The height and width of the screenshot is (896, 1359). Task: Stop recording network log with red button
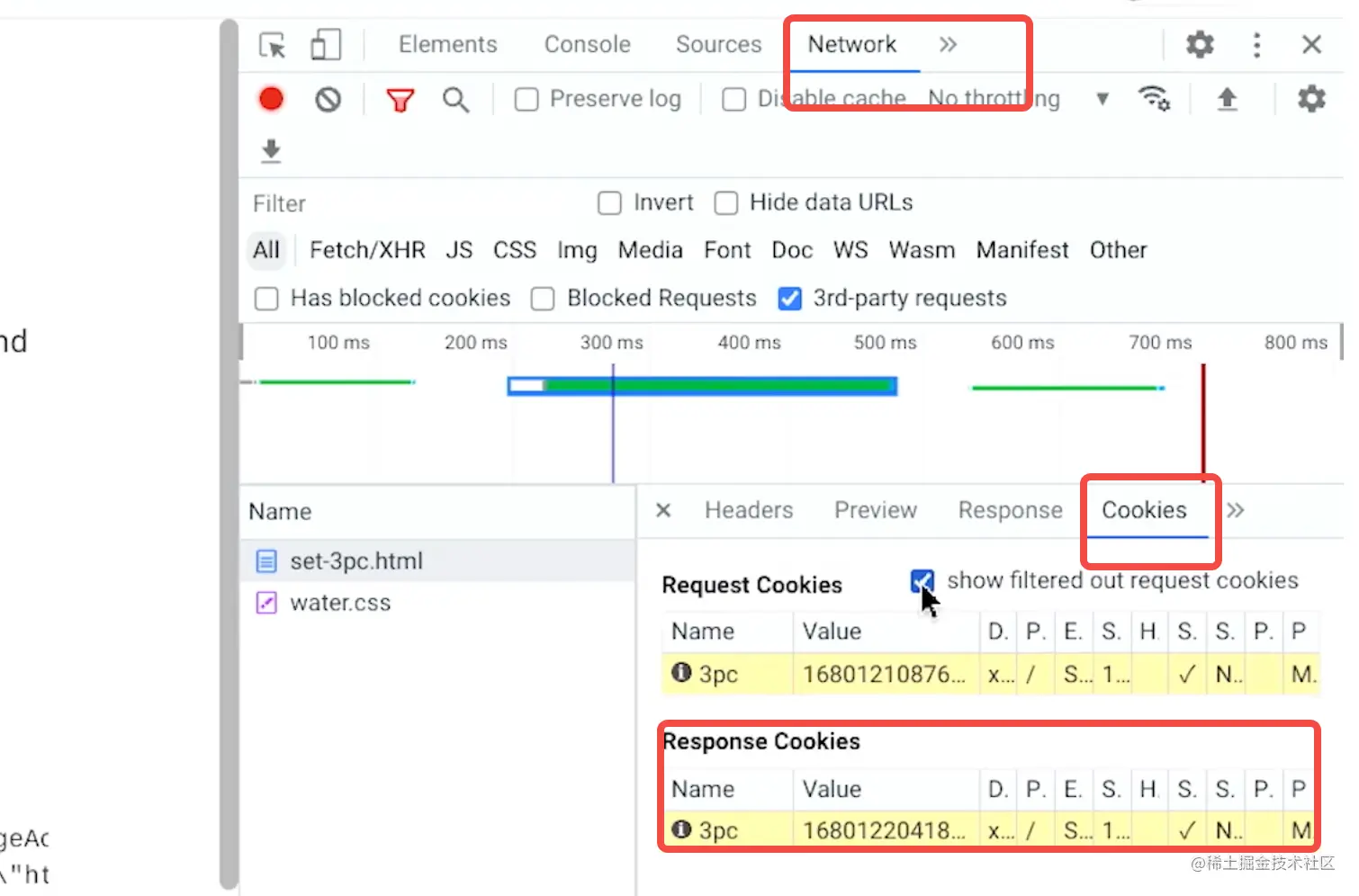pos(271,99)
